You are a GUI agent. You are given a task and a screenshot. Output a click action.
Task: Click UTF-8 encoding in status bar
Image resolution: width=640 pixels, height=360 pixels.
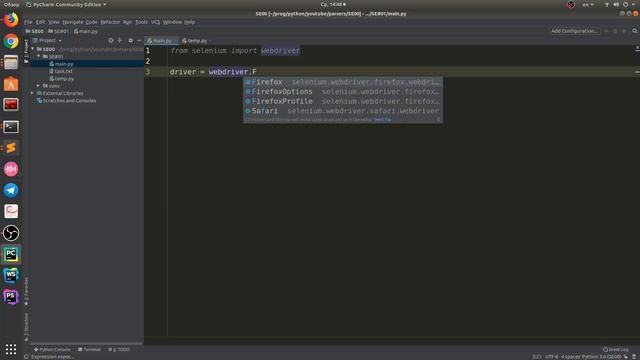551,357
